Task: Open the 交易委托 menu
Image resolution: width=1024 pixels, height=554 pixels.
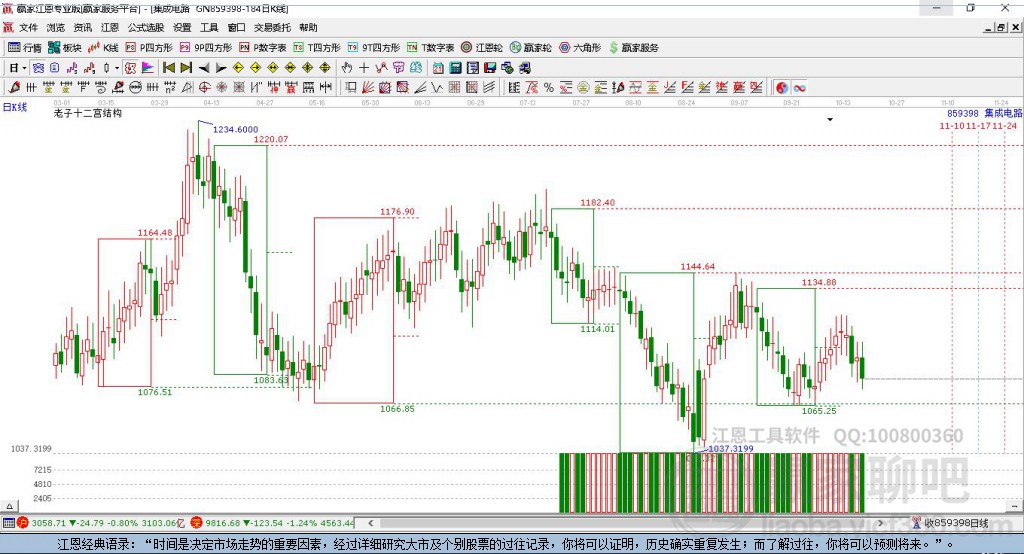Action: [x=272, y=27]
